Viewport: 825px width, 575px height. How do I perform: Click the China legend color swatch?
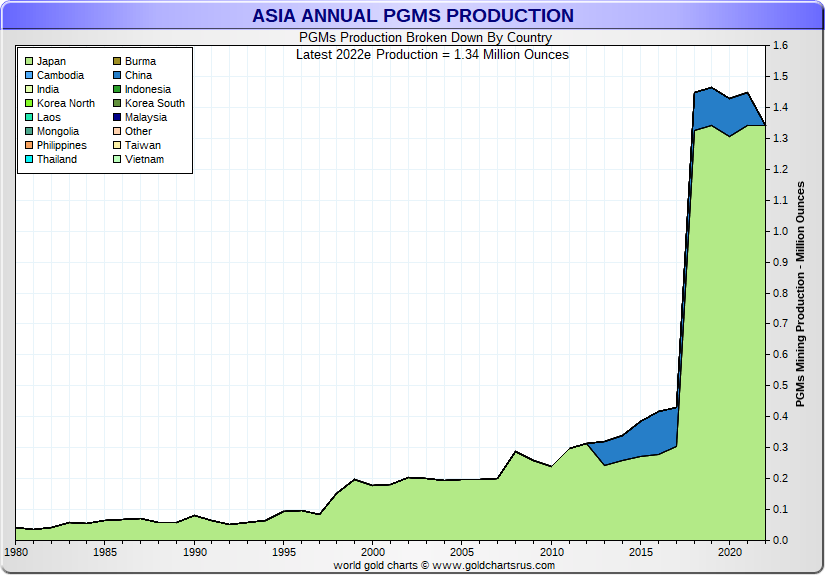pyautogui.click(x=116, y=76)
